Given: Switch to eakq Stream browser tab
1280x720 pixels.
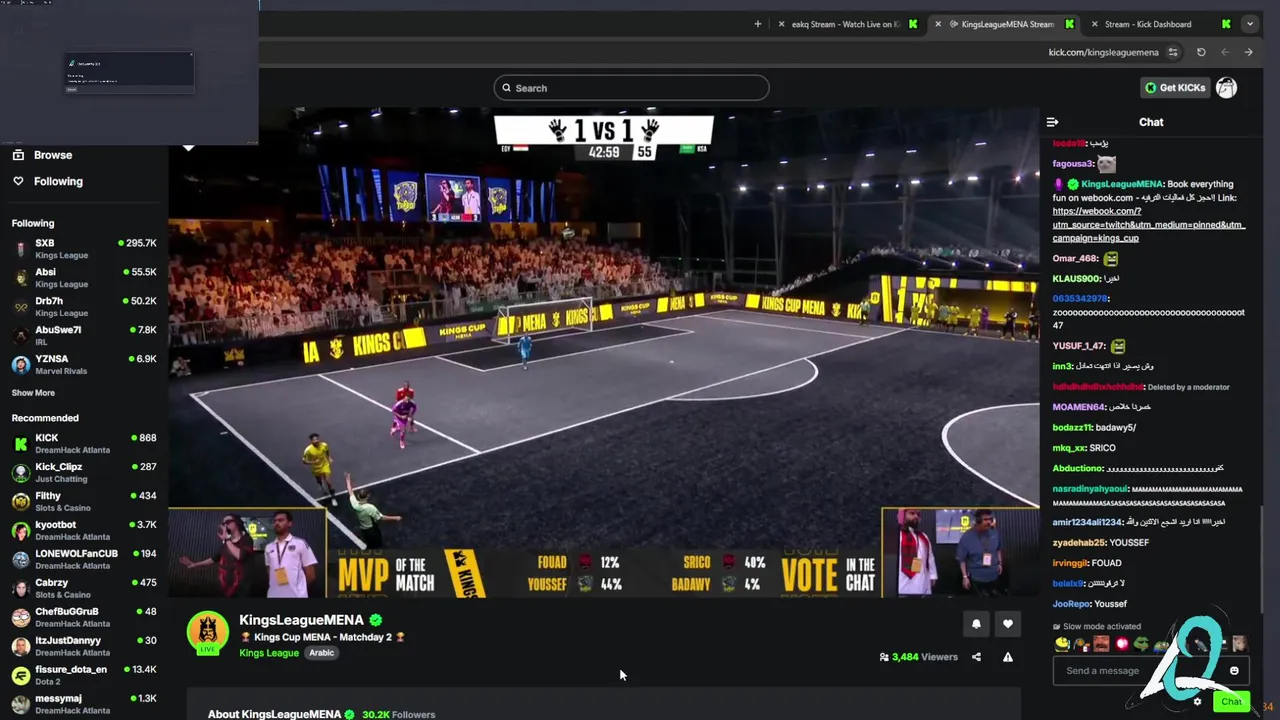Looking at the screenshot, I should tap(848, 24).
